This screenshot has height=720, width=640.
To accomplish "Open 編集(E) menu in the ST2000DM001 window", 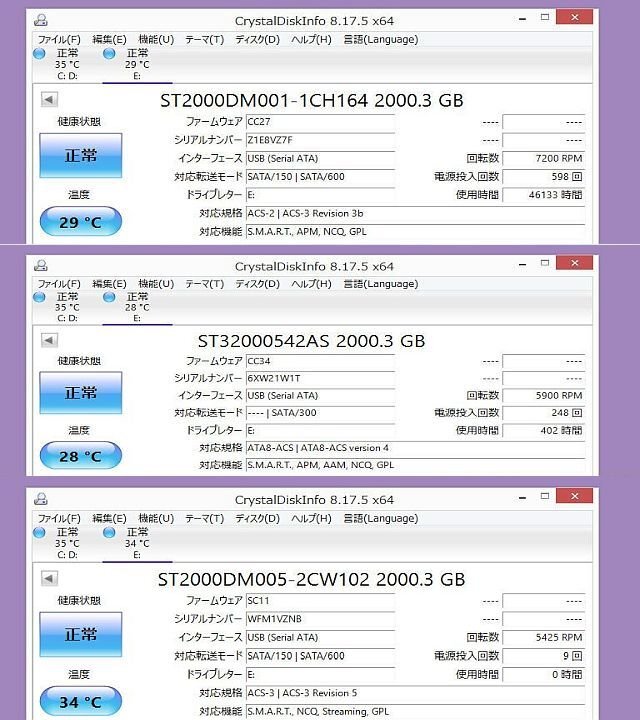I will (109, 39).
